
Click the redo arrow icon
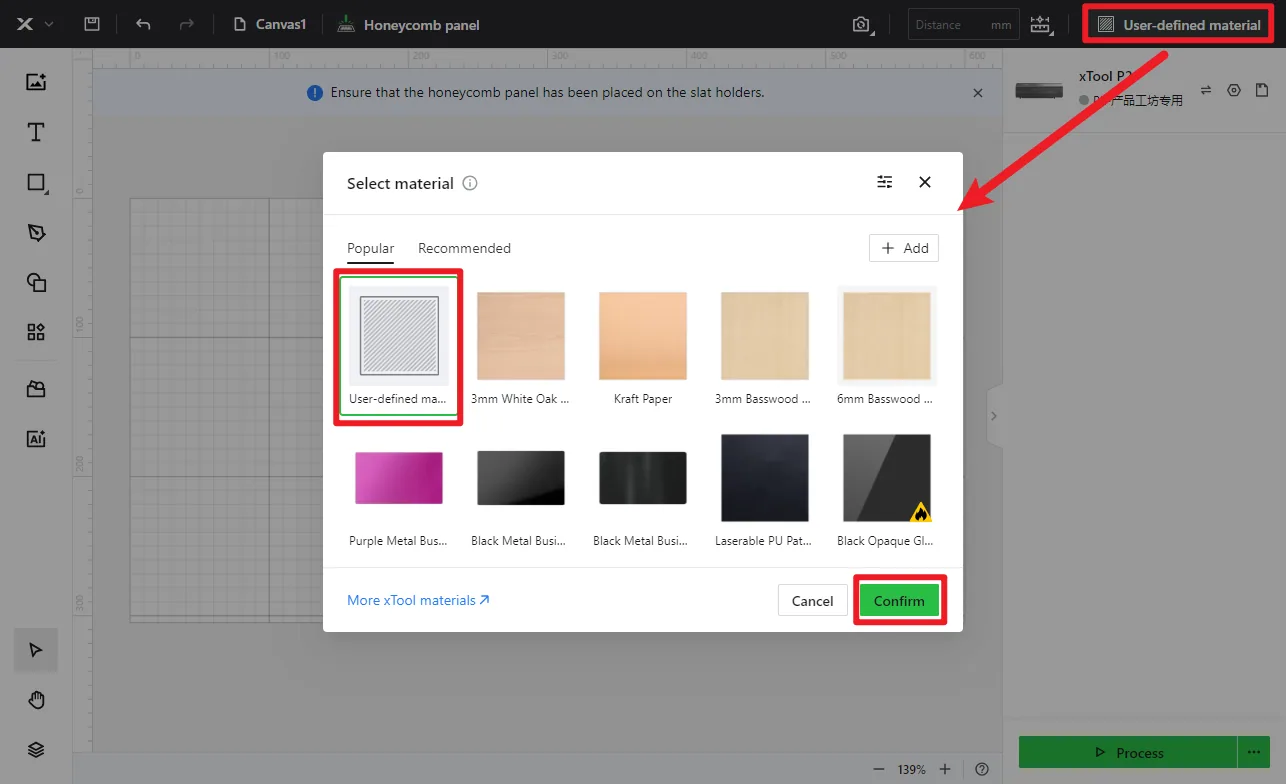pos(189,24)
